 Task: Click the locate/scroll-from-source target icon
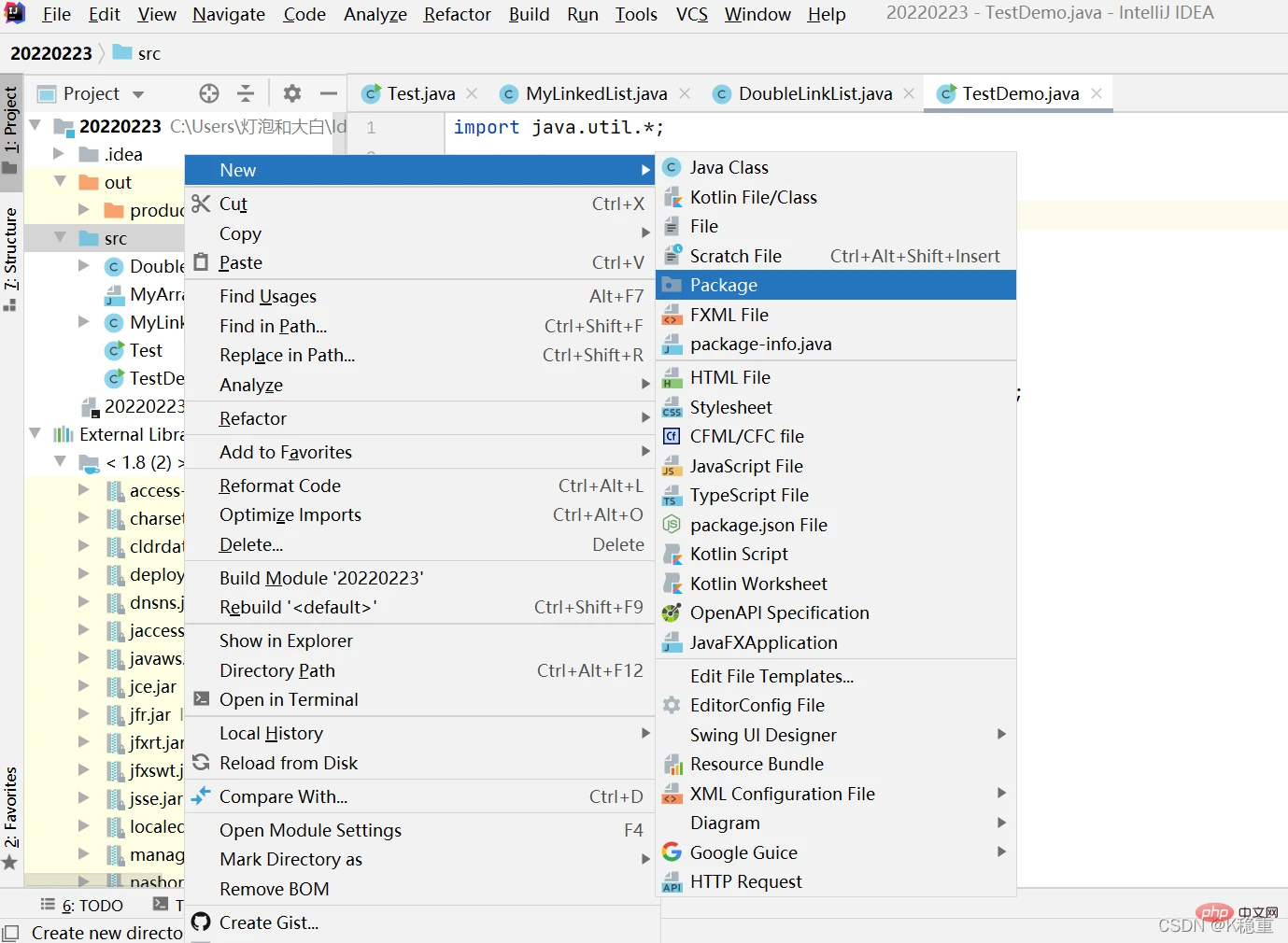(209, 93)
